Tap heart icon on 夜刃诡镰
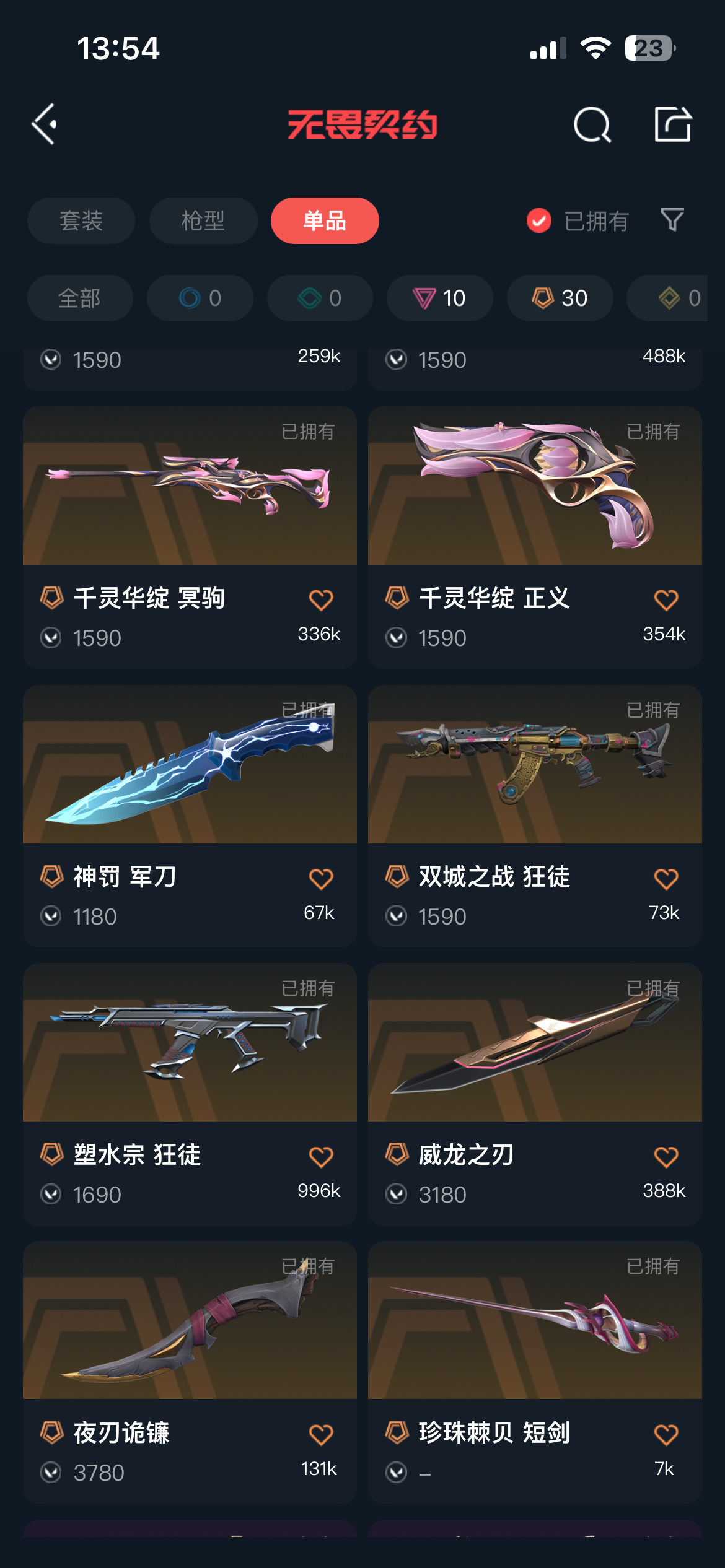 click(321, 1434)
